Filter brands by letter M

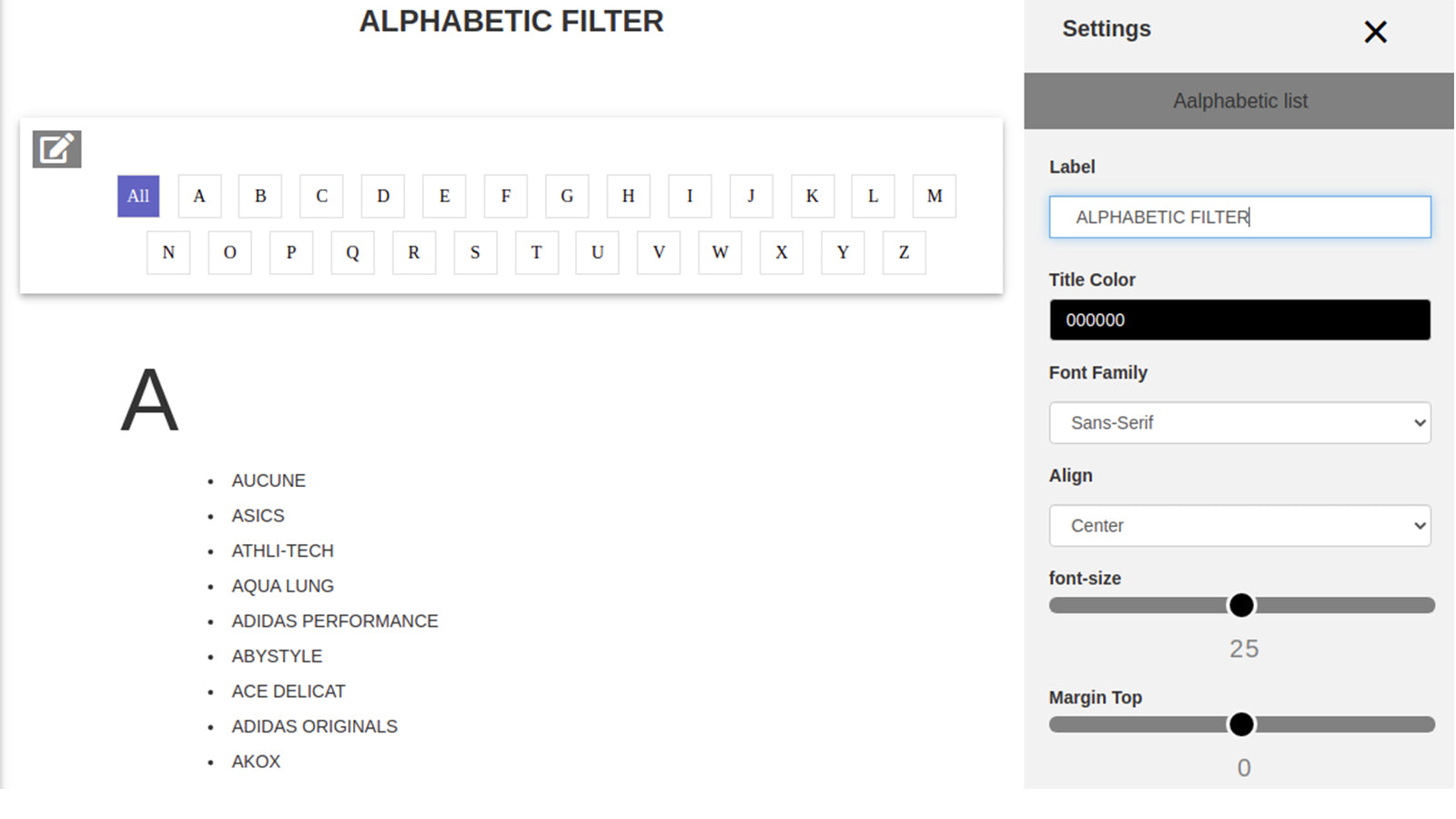(934, 197)
